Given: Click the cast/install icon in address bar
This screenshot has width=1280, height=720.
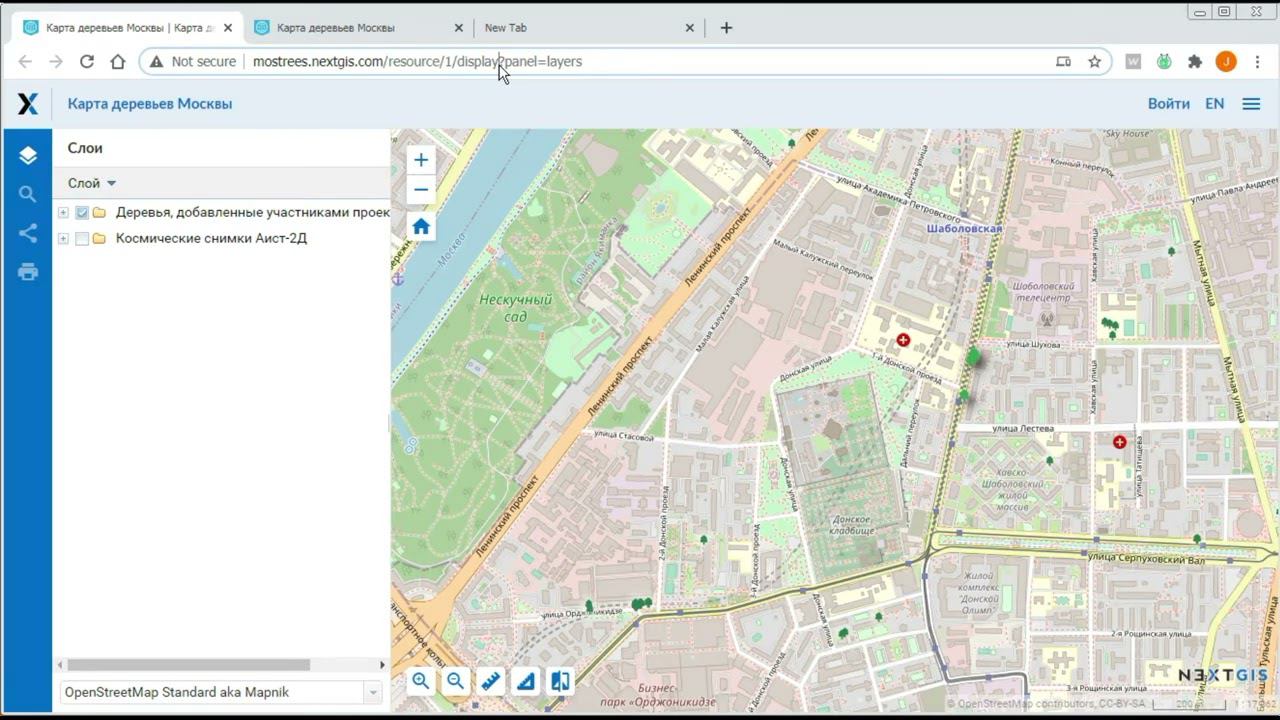Looking at the screenshot, I should coord(1063,61).
